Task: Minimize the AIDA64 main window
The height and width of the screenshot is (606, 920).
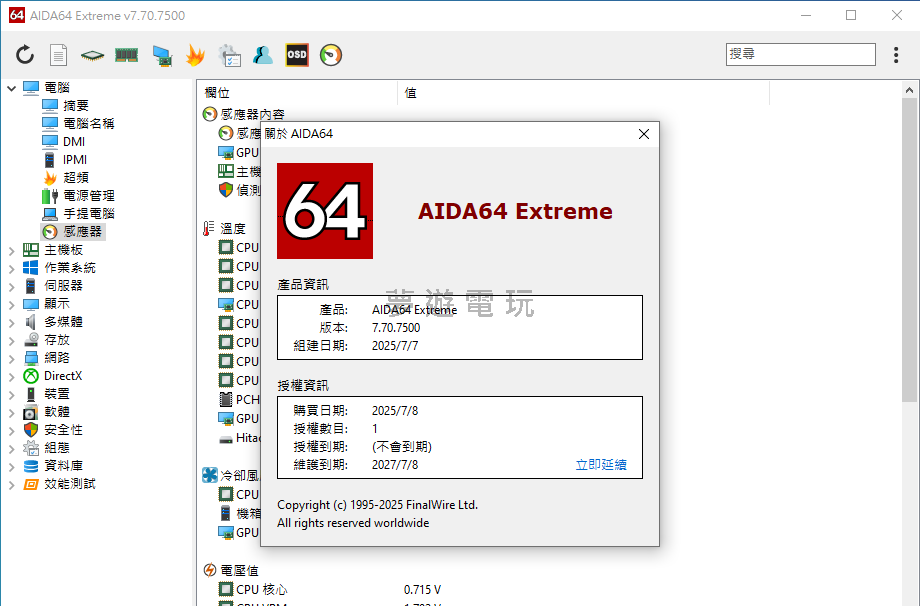Action: click(x=806, y=15)
